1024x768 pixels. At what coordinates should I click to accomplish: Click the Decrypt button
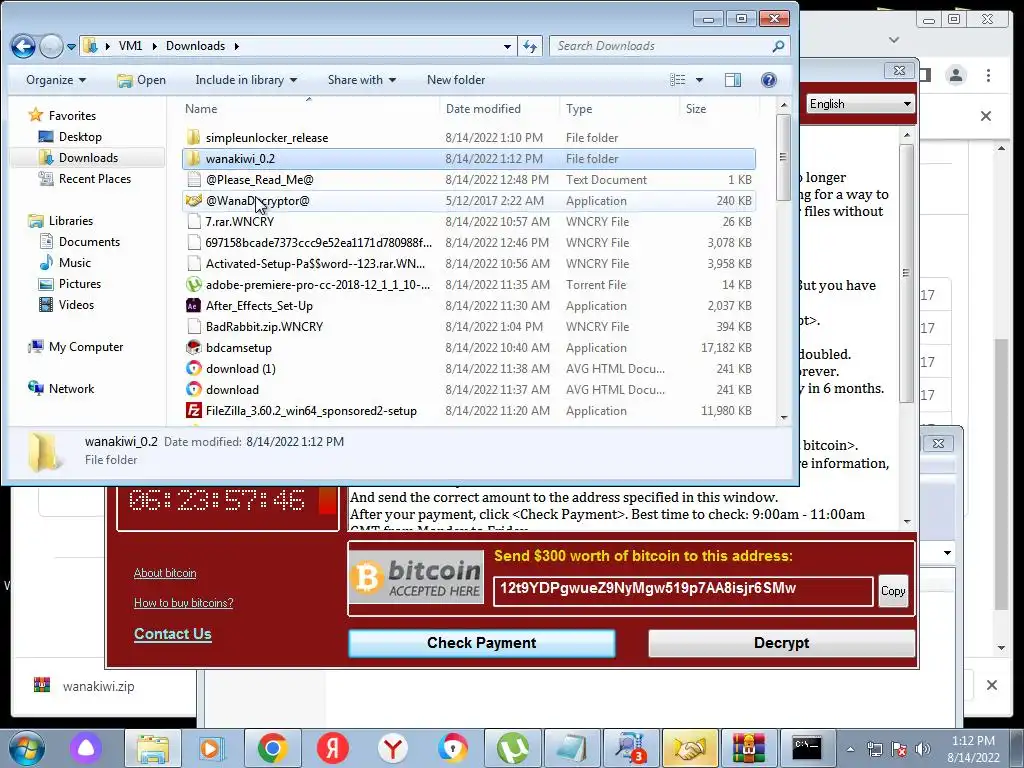(781, 643)
